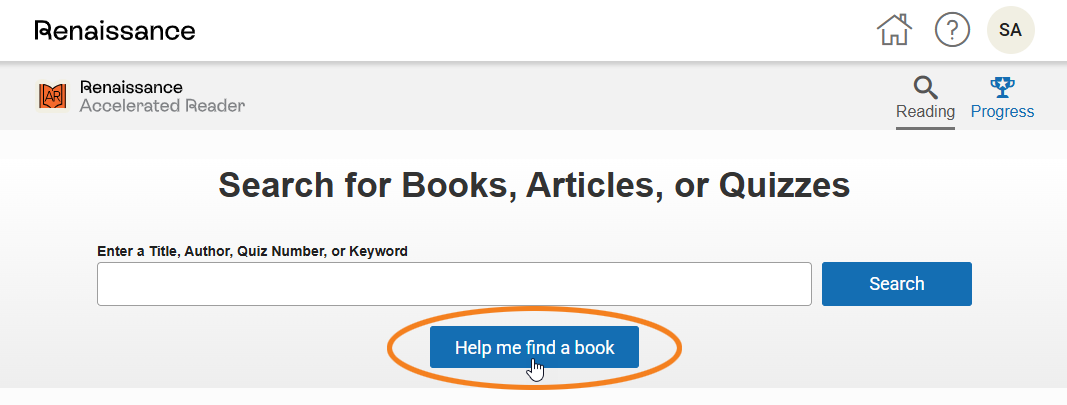Click the orange AR book logo icon
The width and height of the screenshot is (1067, 405).
click(52, 96)
